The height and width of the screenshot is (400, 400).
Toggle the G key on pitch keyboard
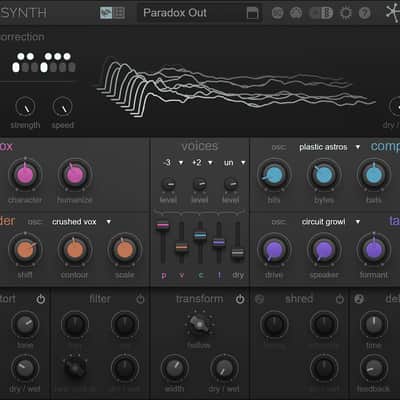[53, 67]
